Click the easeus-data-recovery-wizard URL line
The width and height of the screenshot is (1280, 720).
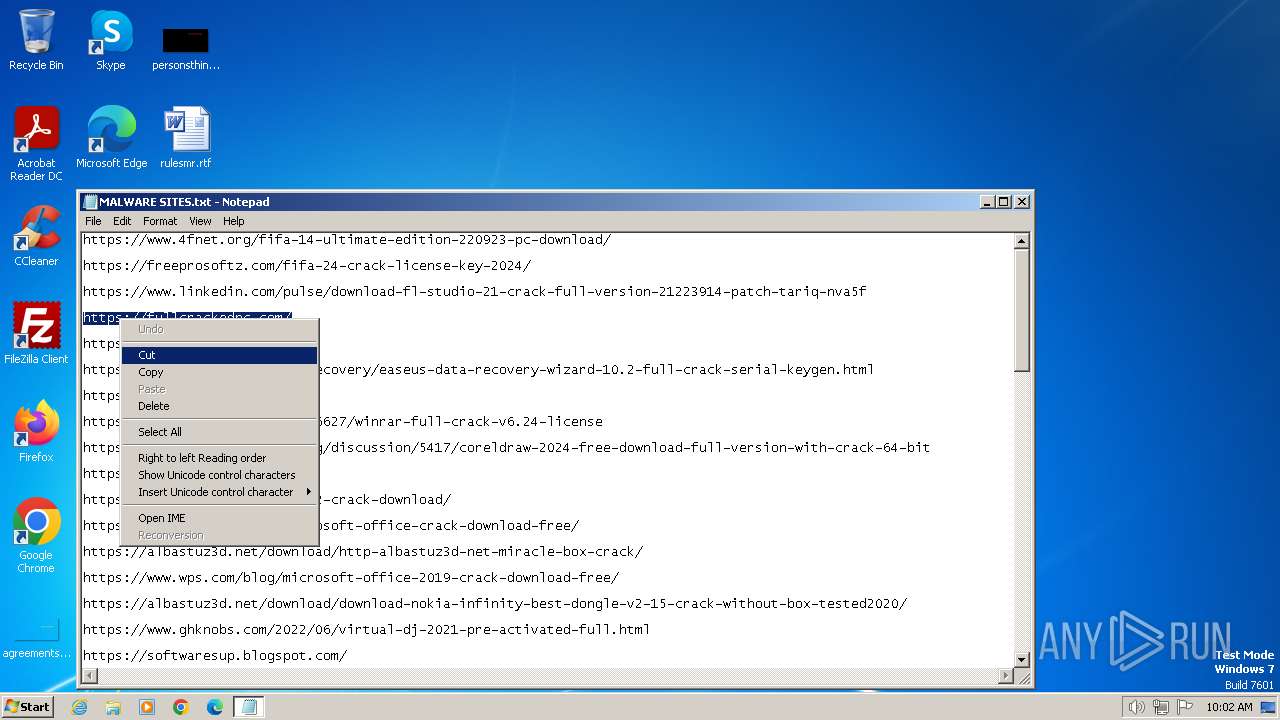pos(596,370)
